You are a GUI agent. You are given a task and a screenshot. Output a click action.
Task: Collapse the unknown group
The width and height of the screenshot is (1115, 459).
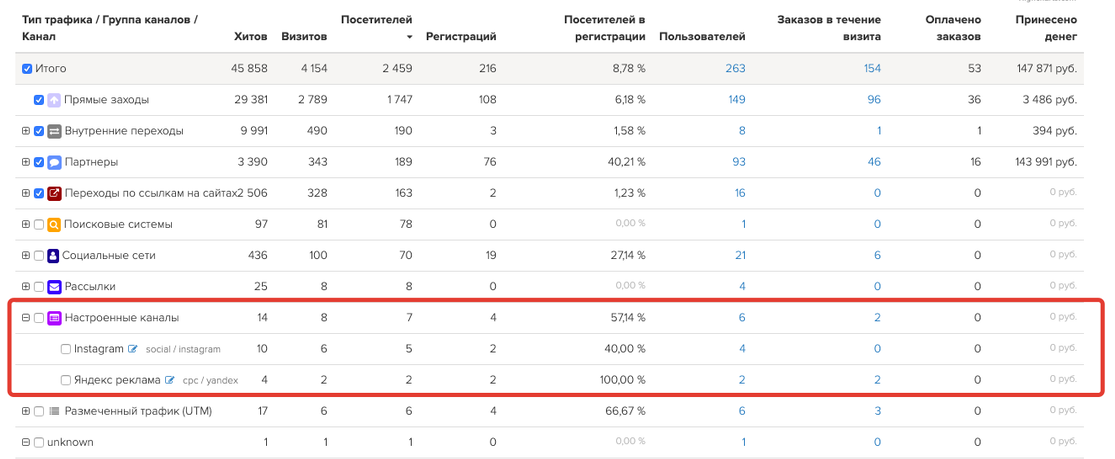pyautogui.click(x=26, y=442)
